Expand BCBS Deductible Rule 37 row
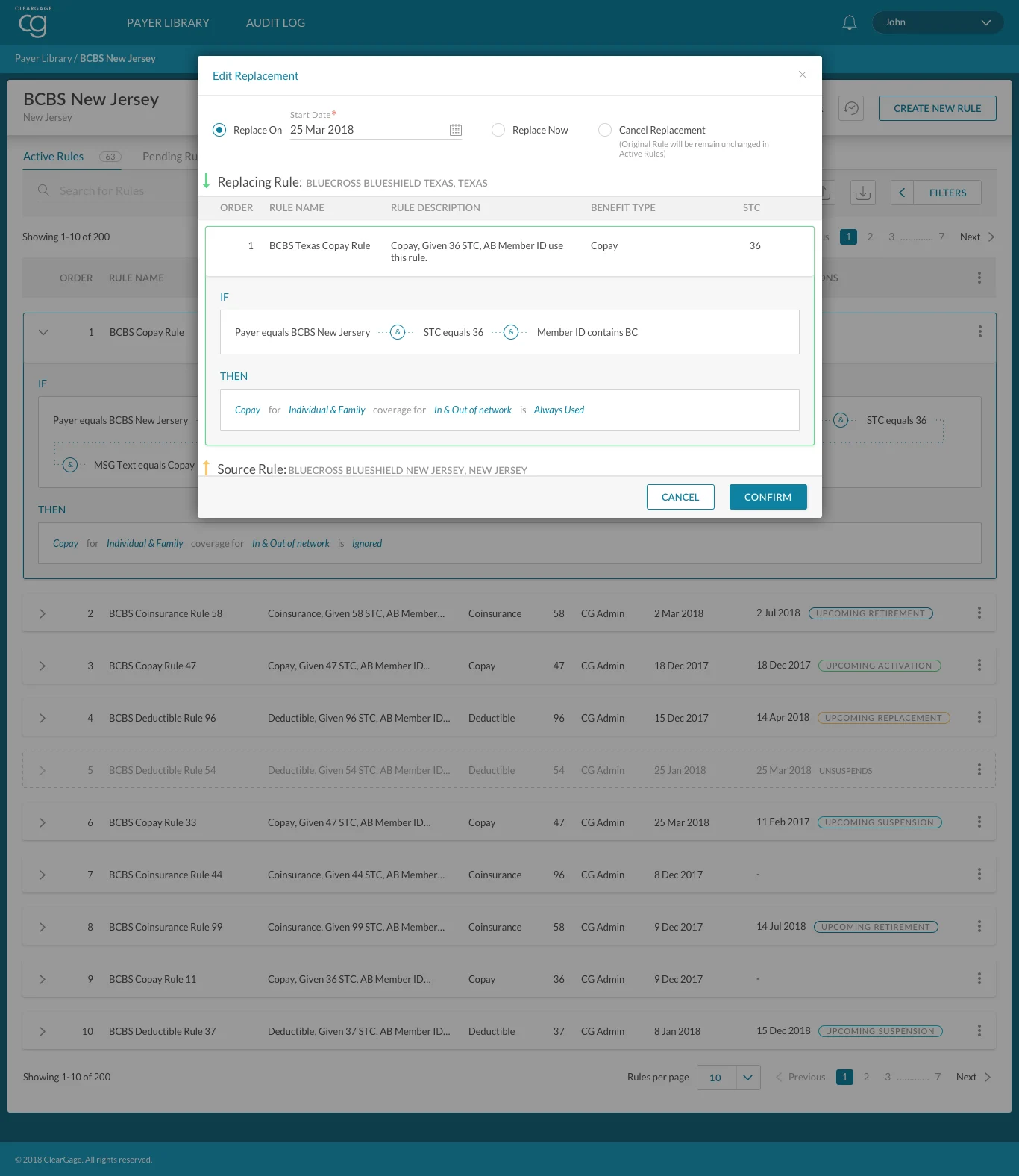The image size is (1019, 1176). (x=43, y=1031)
